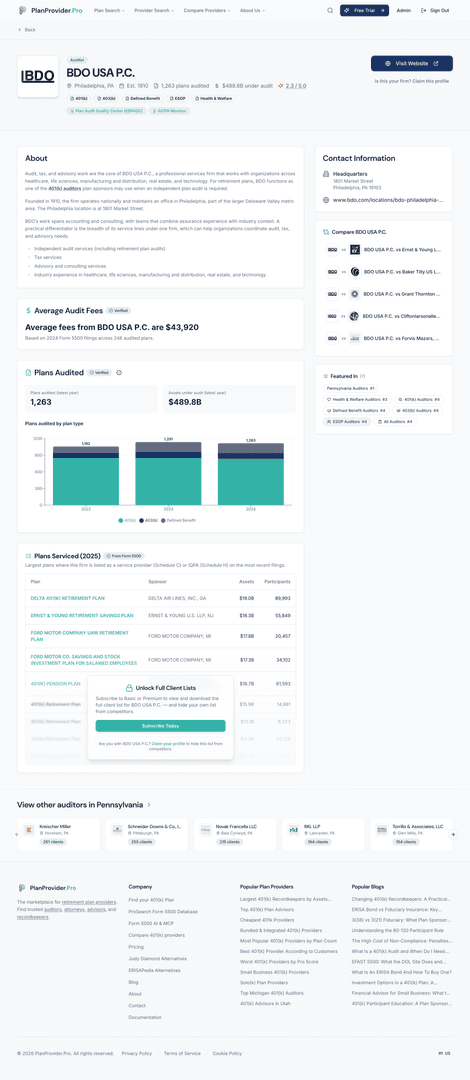Open FORD MOTOR COMPANY UAW RETIREMENT PLAN link
This screenshot has width=470, height=1080.
(x=79, y=636)
